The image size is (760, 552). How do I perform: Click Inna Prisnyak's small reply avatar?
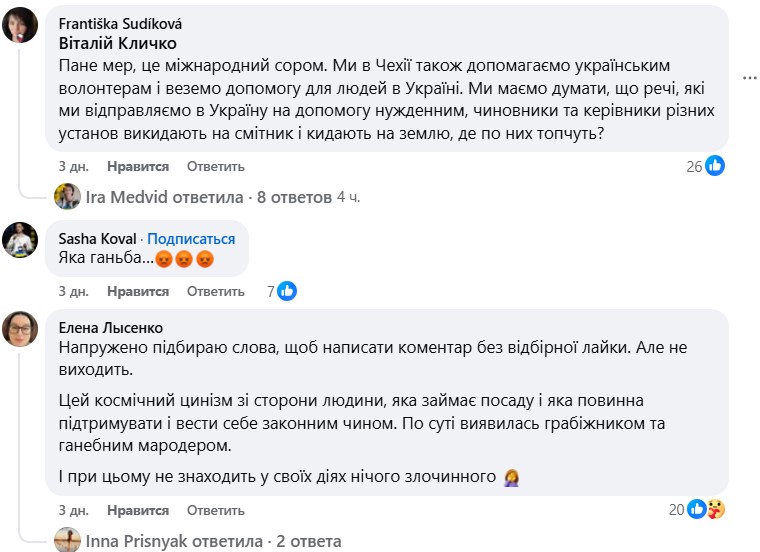tap(67, 541)
